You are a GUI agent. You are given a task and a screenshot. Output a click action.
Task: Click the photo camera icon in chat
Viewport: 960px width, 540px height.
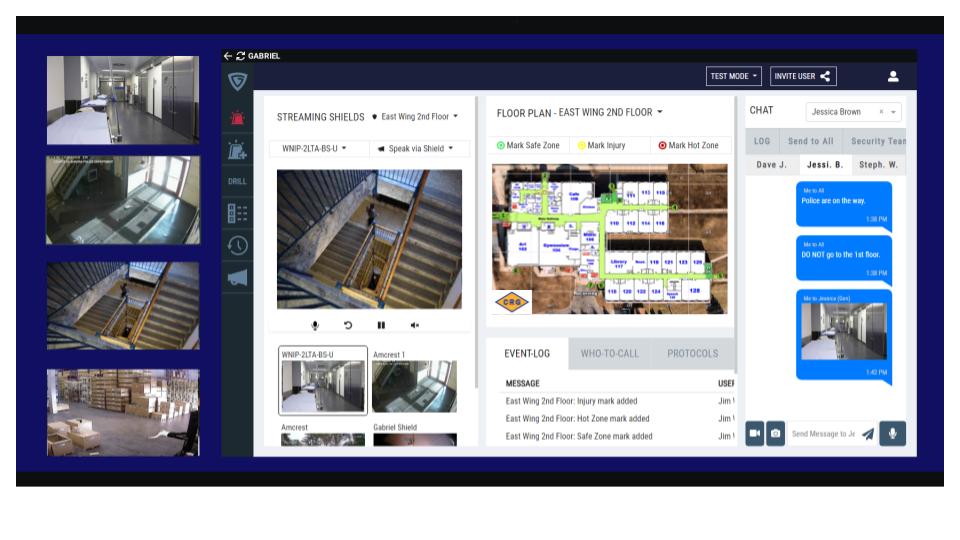(x=775, y=433)
